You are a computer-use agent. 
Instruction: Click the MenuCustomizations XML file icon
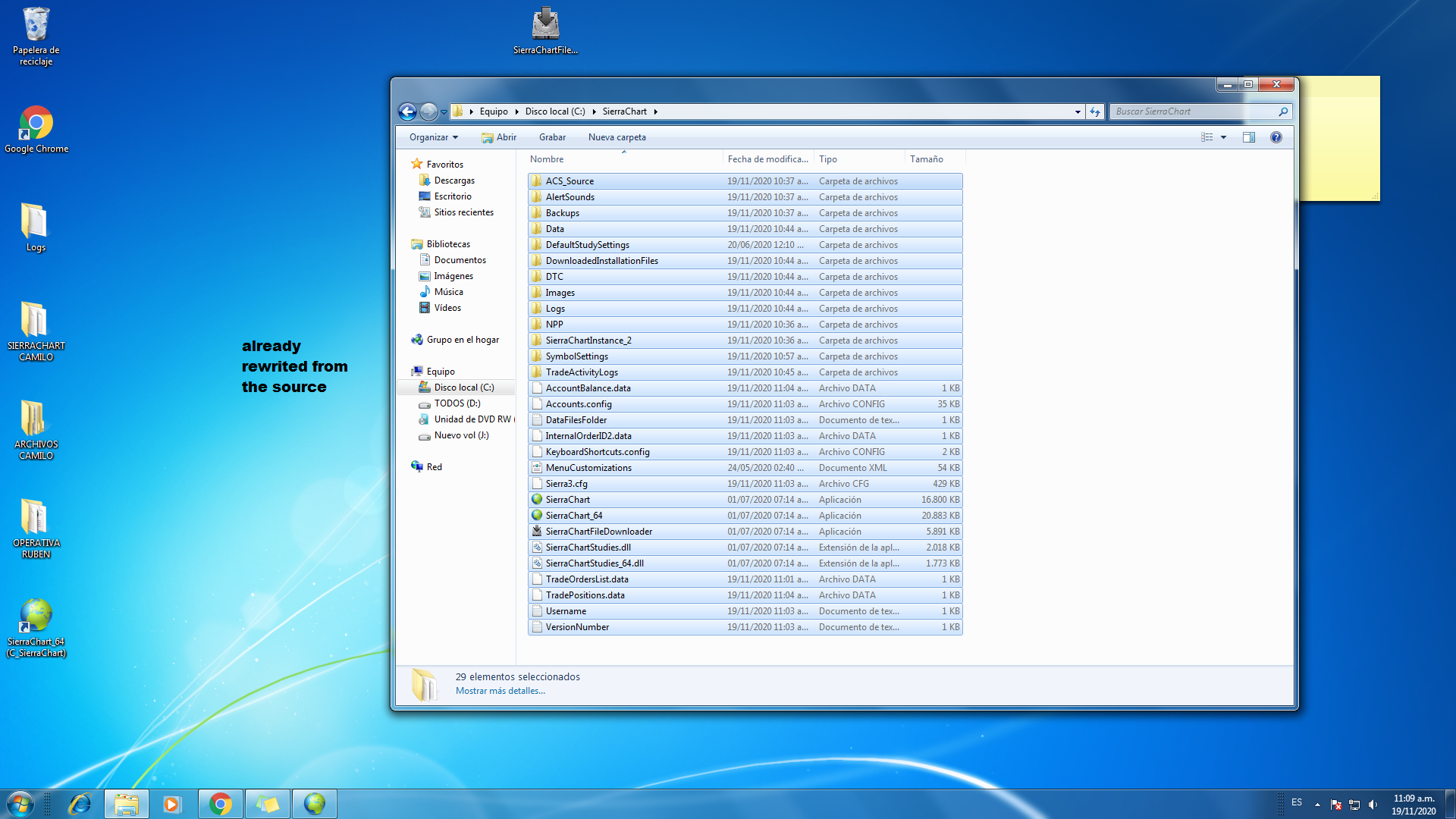(x=537, y=468)
